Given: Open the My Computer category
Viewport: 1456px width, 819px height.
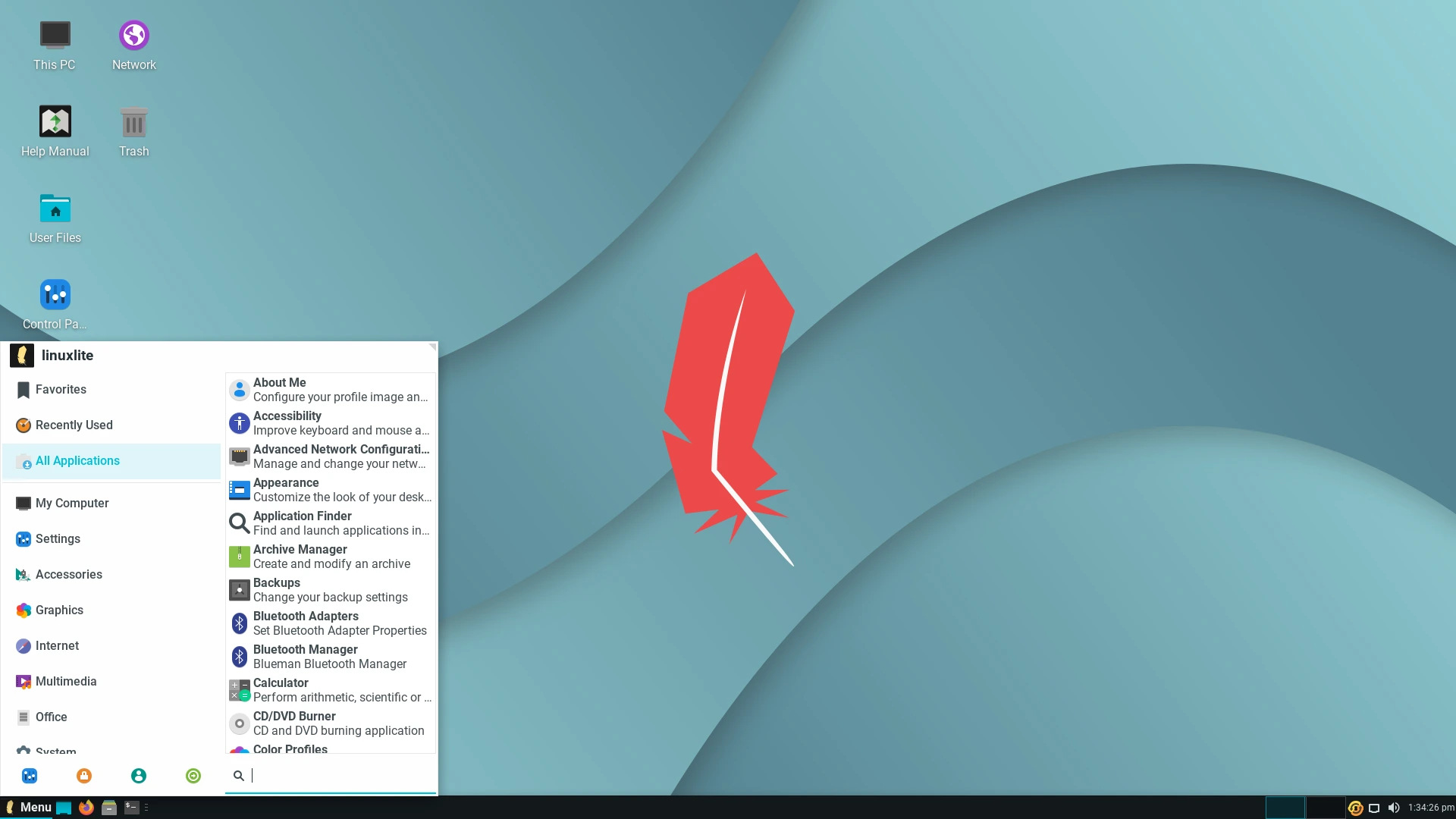Looking at the screenshot, I should 111,504.
